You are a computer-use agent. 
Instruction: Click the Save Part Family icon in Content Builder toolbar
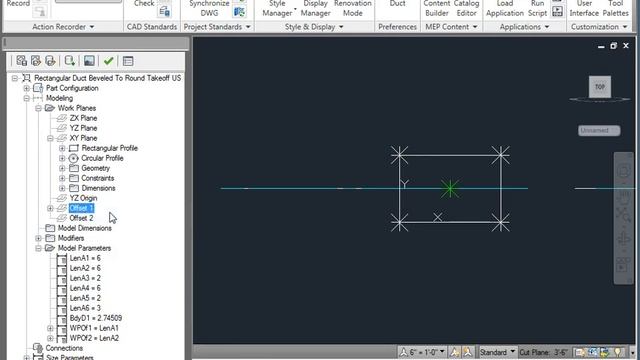(x=22, y=61)
